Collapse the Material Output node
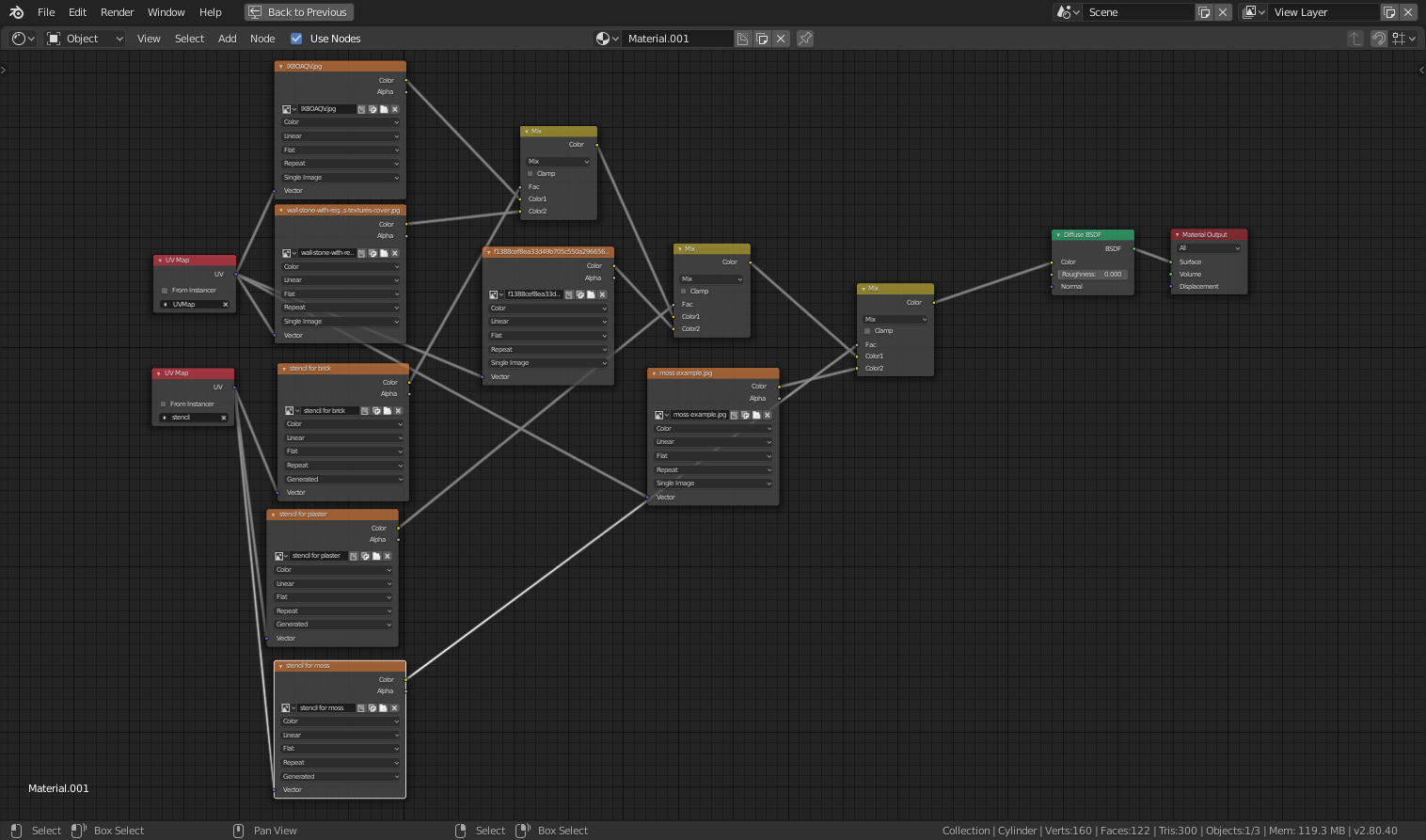 1177,235
